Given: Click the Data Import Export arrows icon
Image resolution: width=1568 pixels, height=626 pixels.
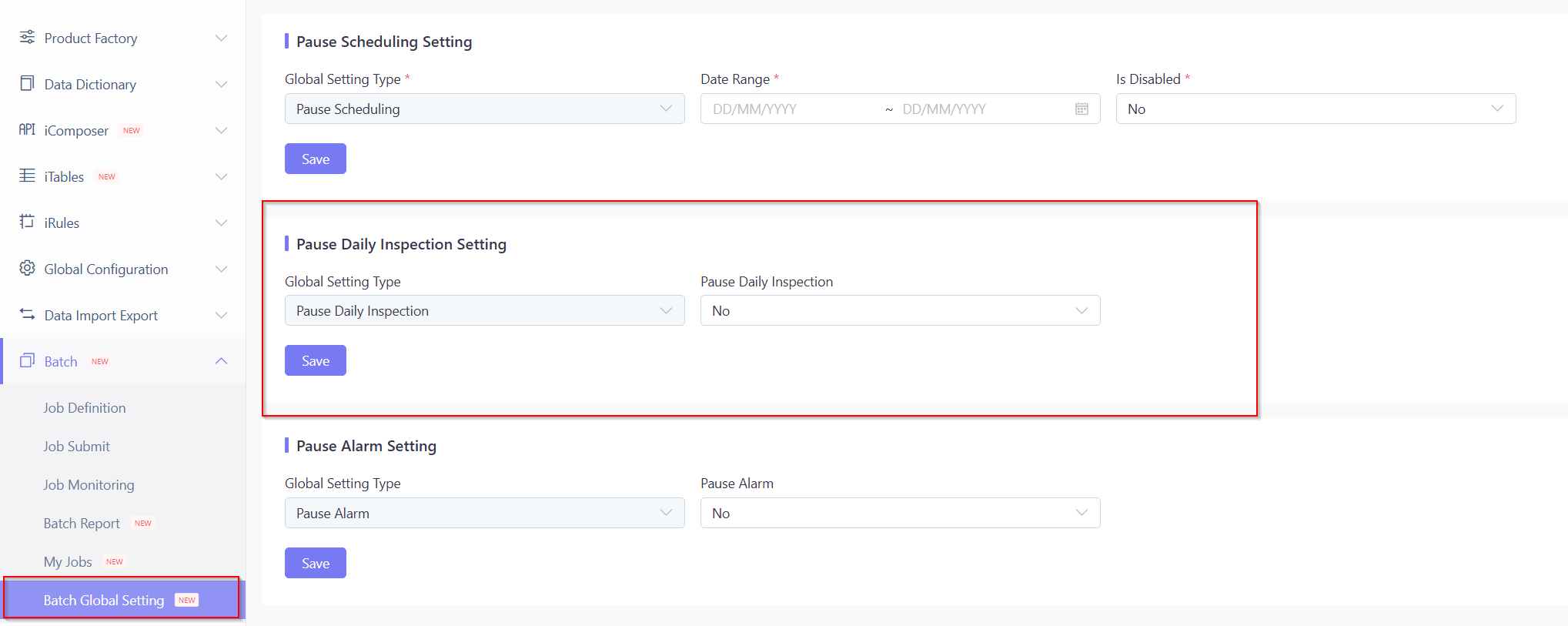Looking at the screenshot, I should (x=27, y=314).
